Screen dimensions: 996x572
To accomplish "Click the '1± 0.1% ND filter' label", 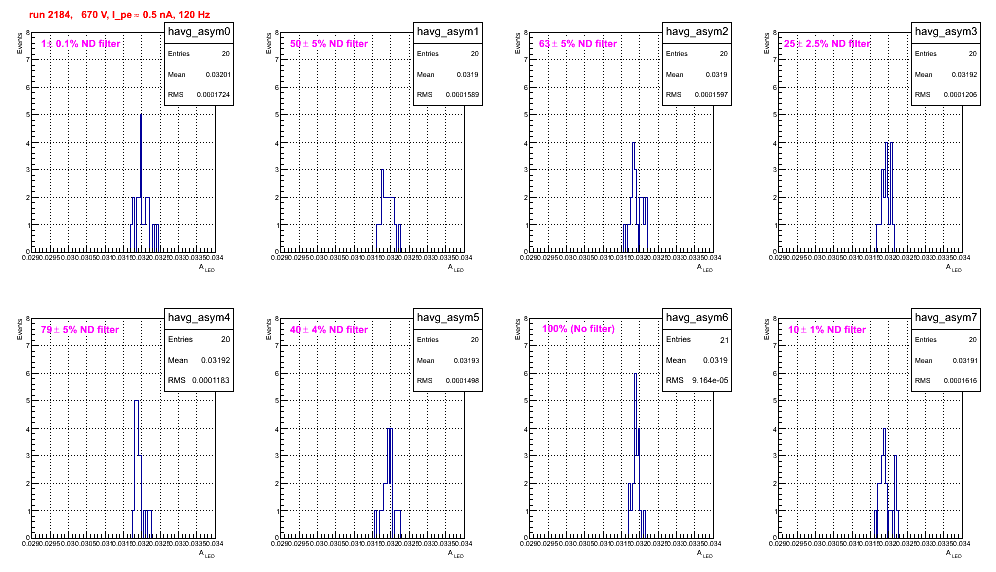I will tap(81, 44).
